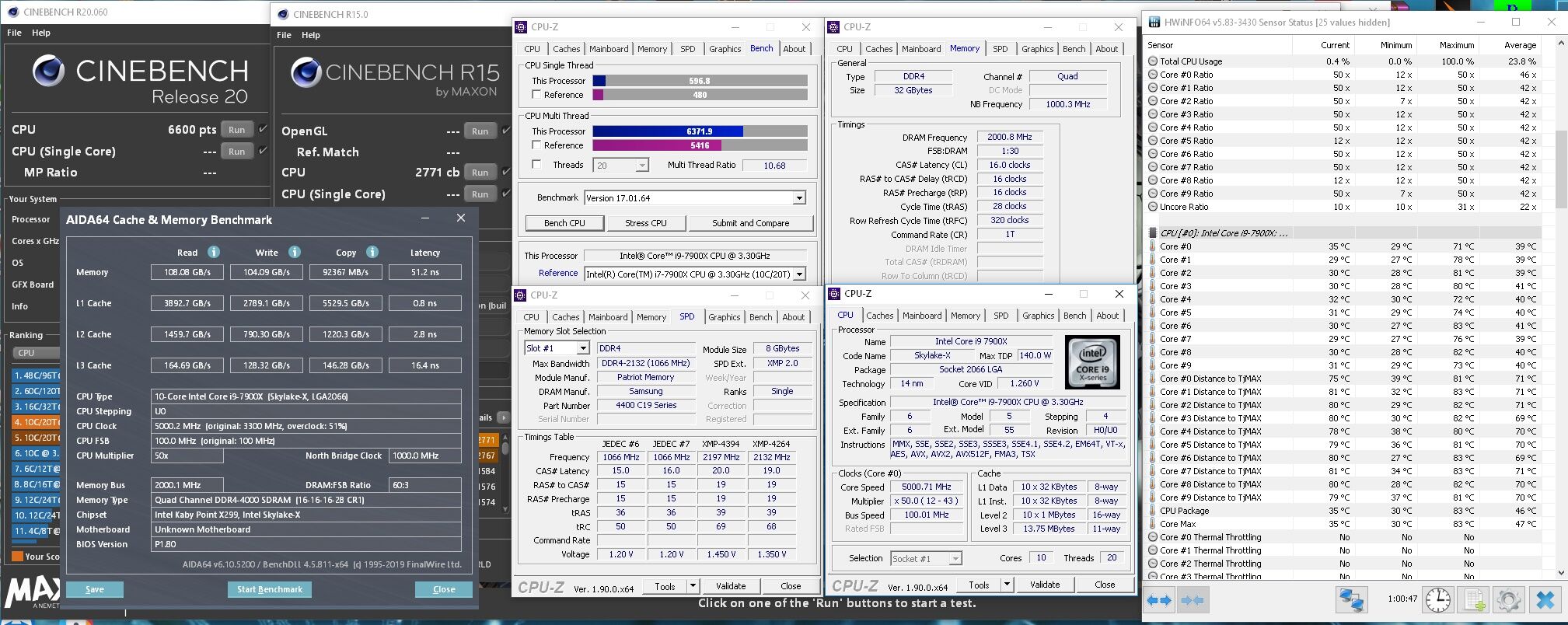Image resolution: width=1568 pixels, height=625 pixels.
Task: Click Stress CPU button
Action: [x=646, y=223]
